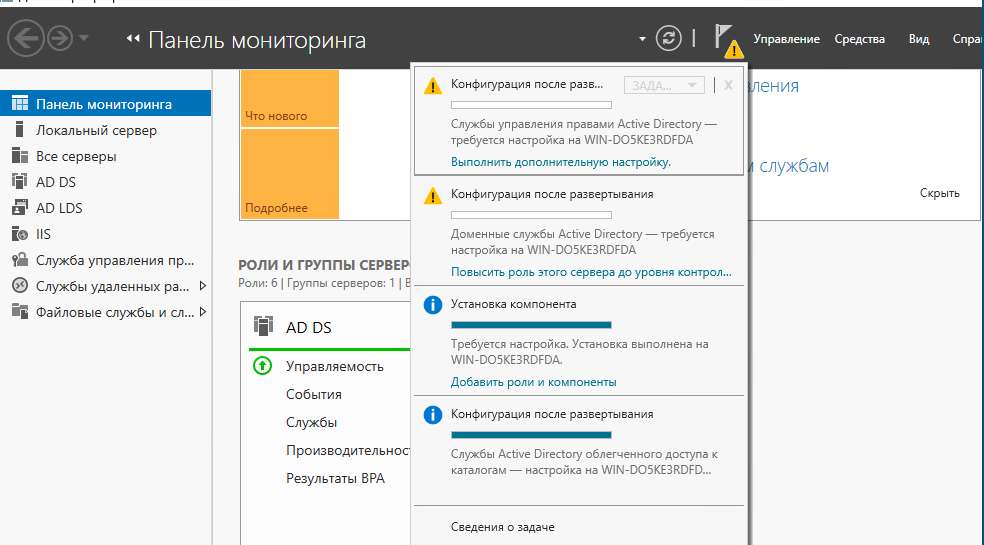Screen dimensions: 984x545
Task: Click Скрыть link in welcome panel
Action: (x=939, y=193)
